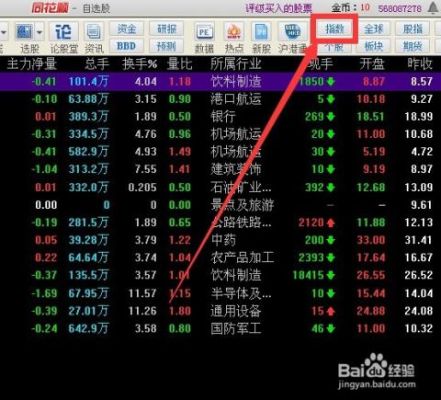441x400 pixels.
Task: Select the 建筑装饰 industry row
Action: click(x=220, y=169)
